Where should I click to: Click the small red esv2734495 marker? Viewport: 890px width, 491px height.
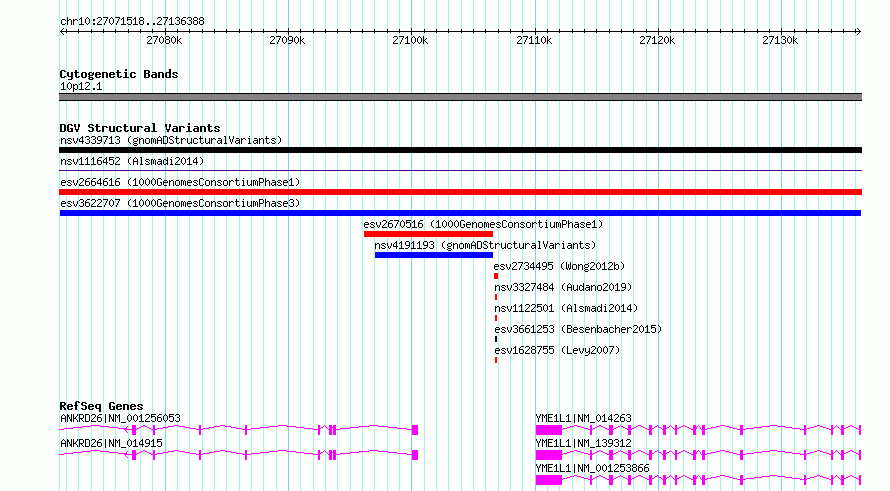click(496, 276)
